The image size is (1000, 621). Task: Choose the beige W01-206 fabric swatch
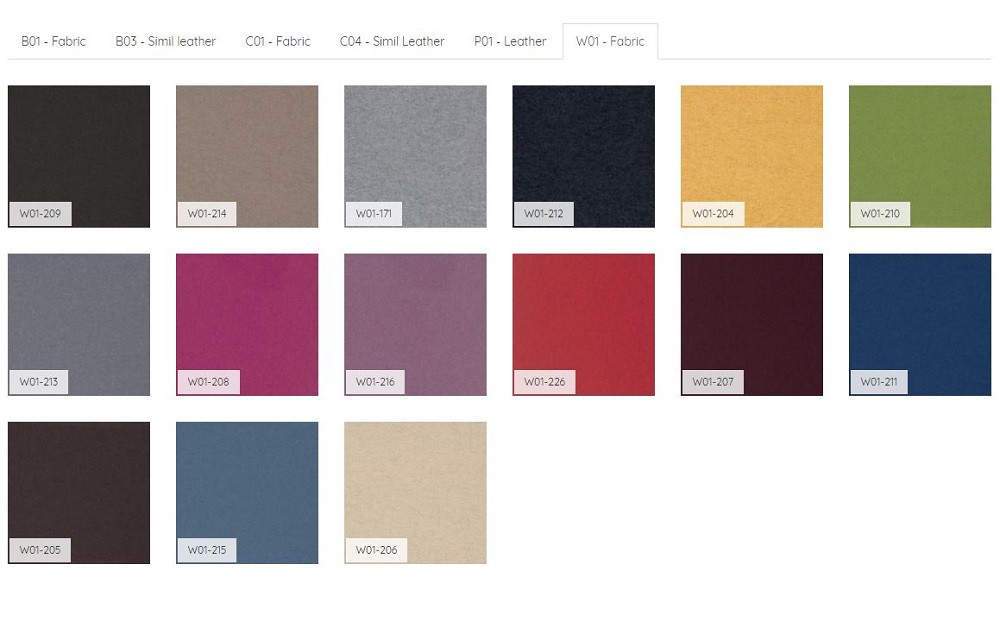(415, 492)
